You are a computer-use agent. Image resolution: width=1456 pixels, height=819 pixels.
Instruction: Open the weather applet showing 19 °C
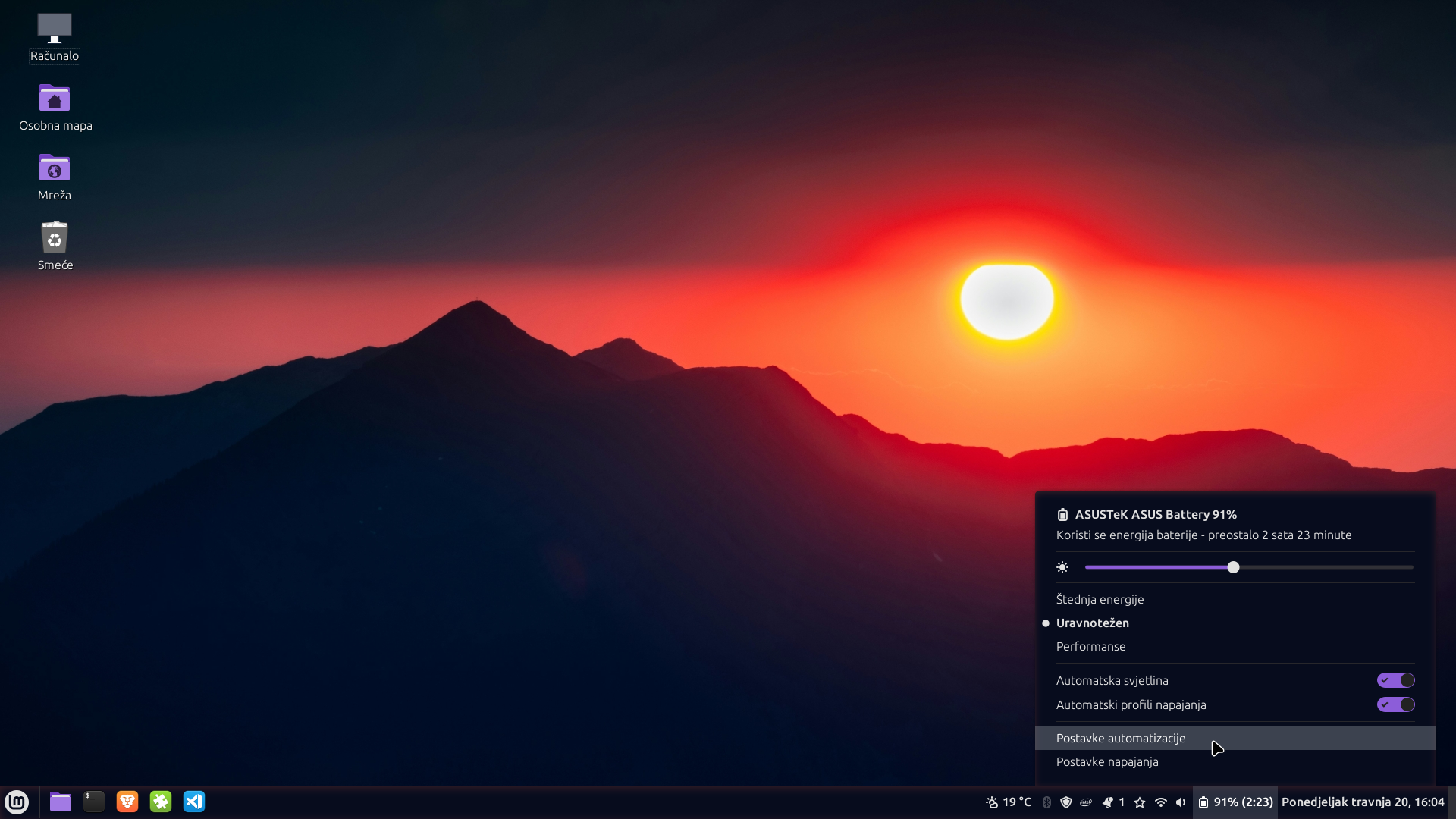1009,802
